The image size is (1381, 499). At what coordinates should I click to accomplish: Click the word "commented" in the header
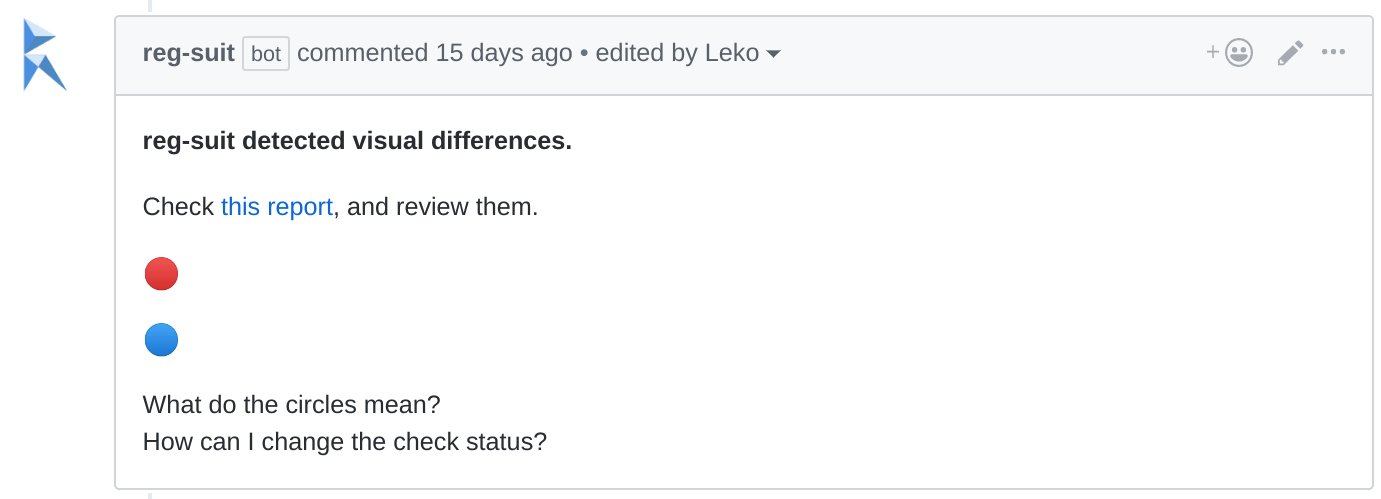362,53
